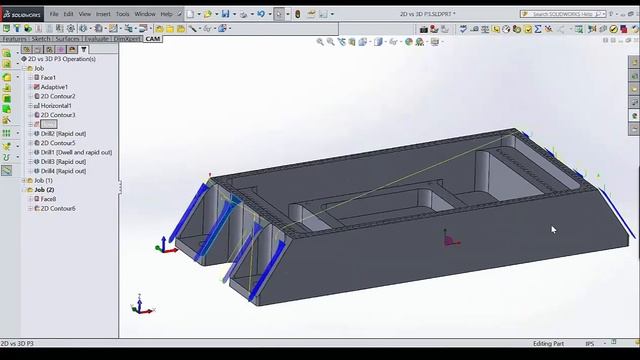
Task: Click the Zoom to Area magnifier icon
Action: pos(330,42)
